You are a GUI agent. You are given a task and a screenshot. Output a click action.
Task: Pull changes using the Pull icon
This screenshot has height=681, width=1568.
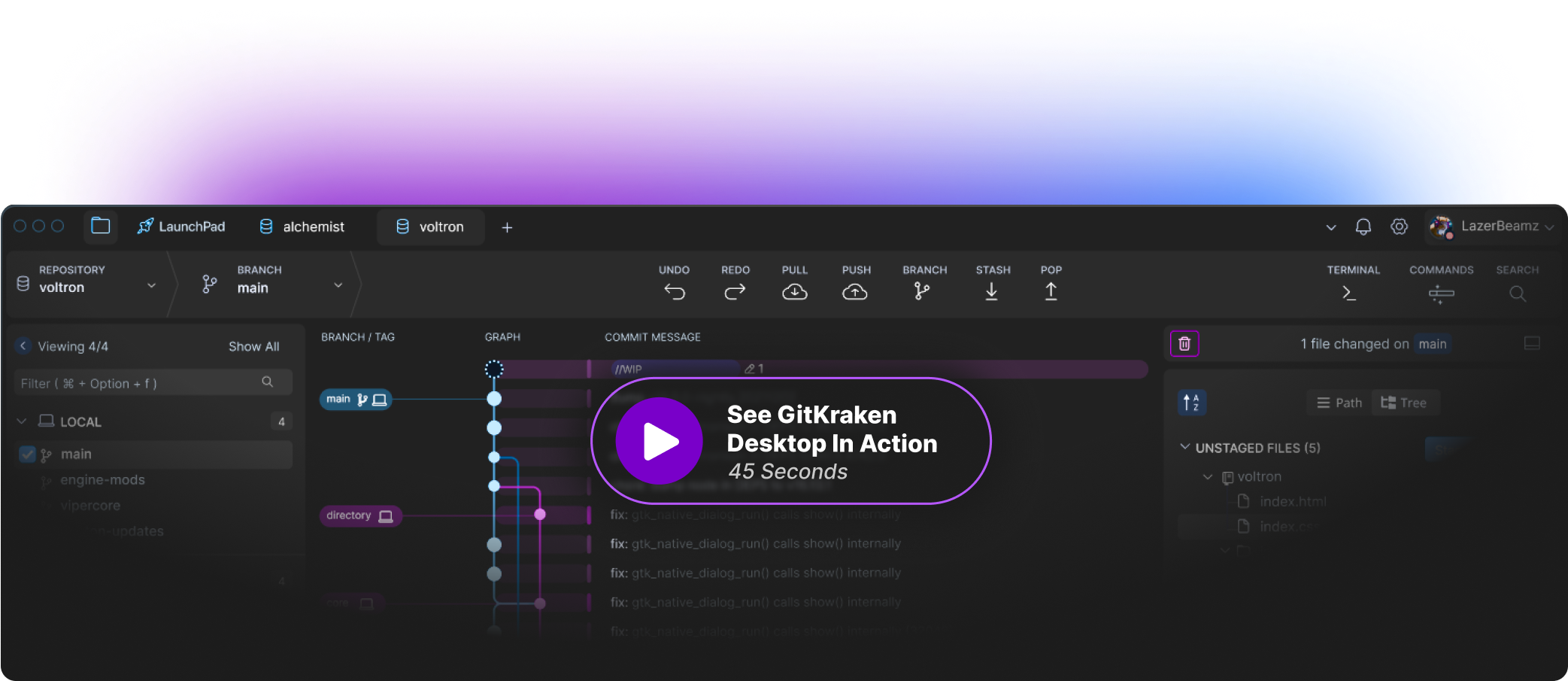tap(794, 292)
